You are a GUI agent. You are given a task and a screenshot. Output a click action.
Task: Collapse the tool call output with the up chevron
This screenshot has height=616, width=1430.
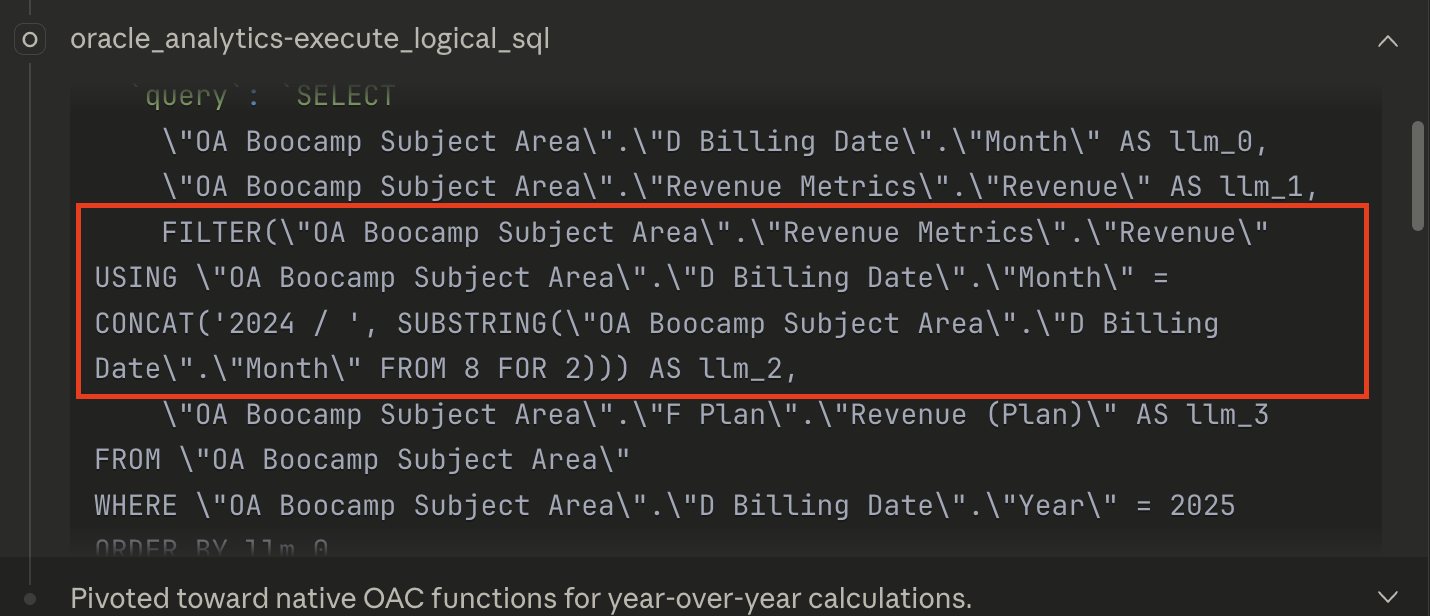[1388, 41]
